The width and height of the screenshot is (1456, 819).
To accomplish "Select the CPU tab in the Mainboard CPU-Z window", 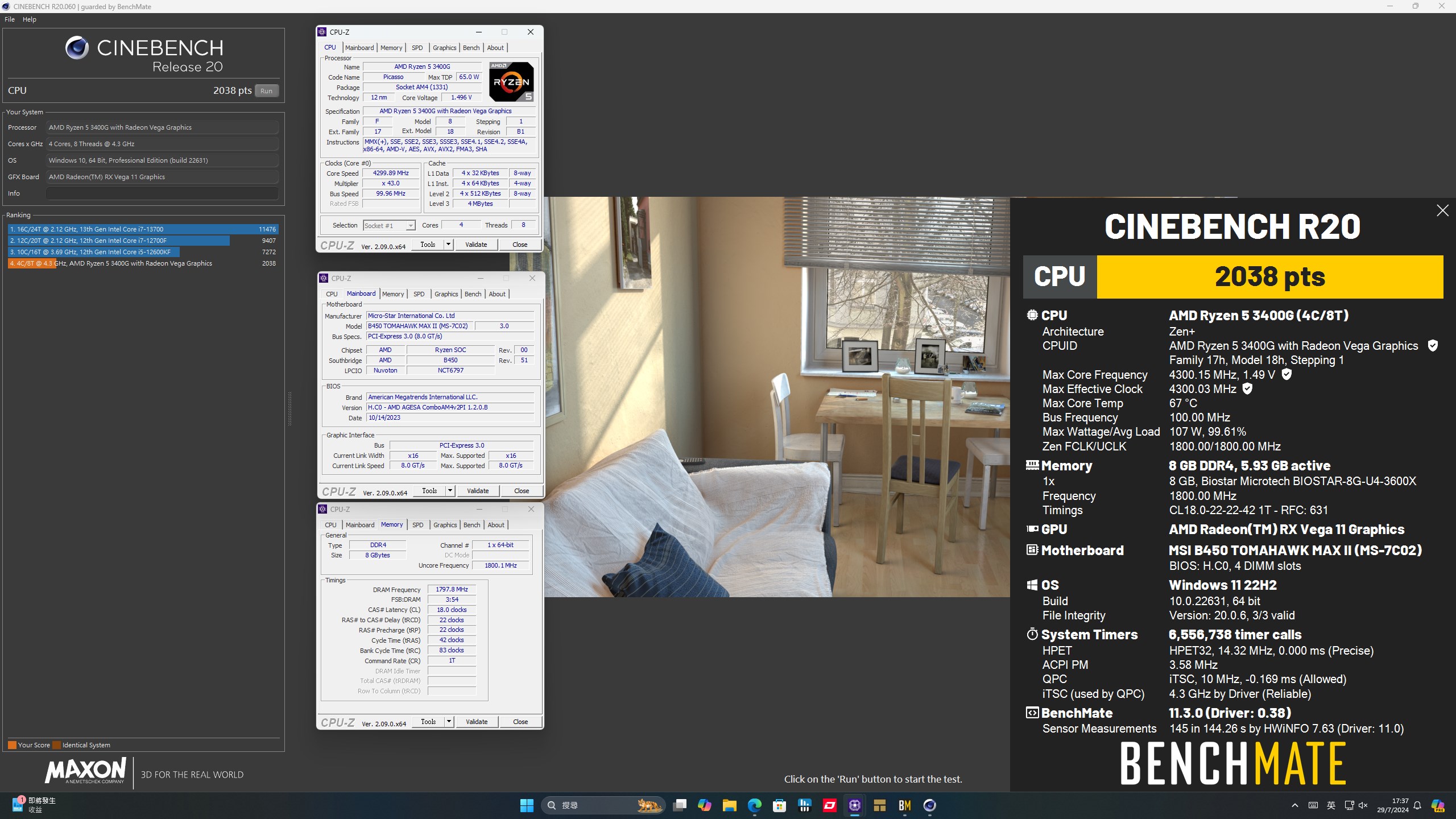I will tap(332, 294).
